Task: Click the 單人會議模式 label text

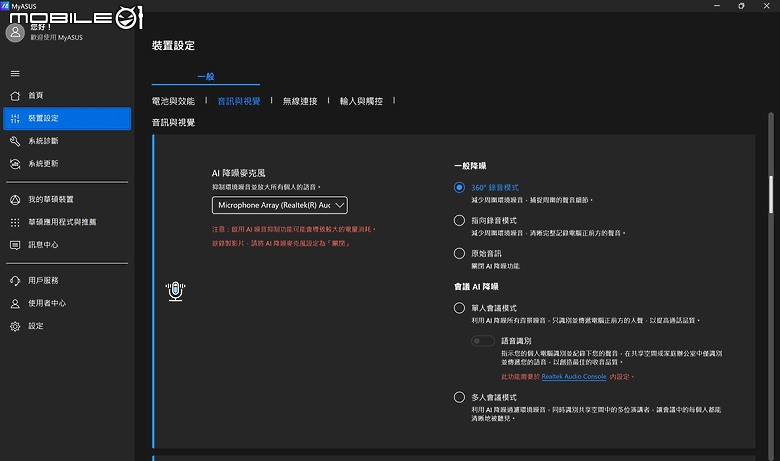Action: click(494, 308)
